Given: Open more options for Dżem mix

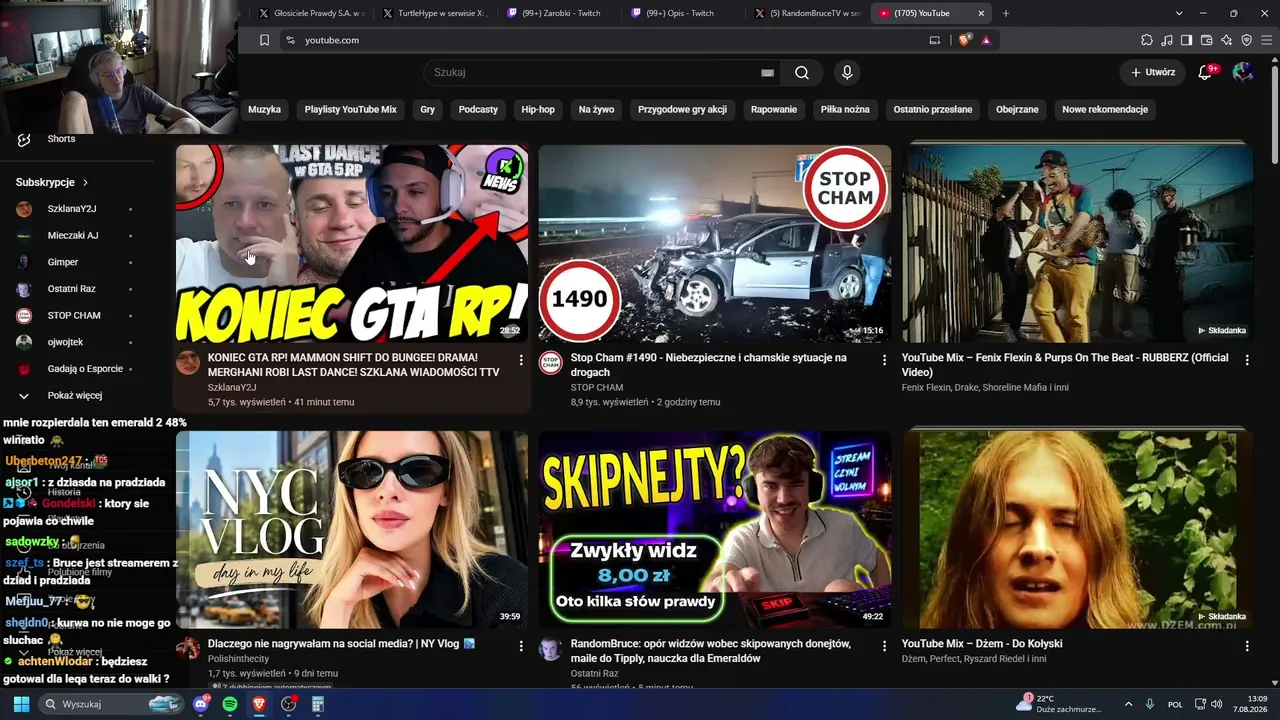Looking at the screenshot, I should (1247, 646).
